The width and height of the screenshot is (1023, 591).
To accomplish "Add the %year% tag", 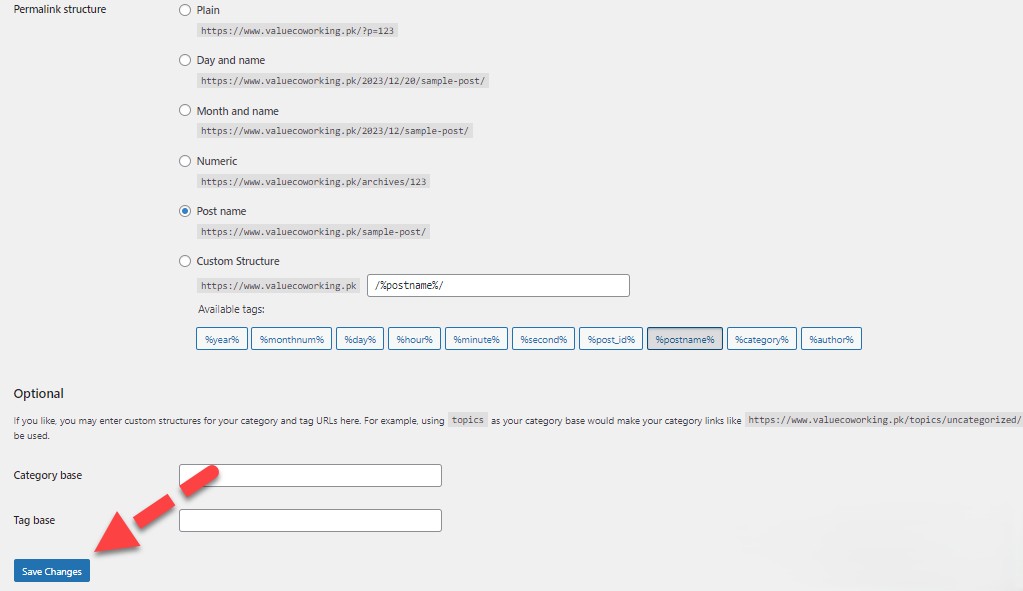I will tap(222, 339).
